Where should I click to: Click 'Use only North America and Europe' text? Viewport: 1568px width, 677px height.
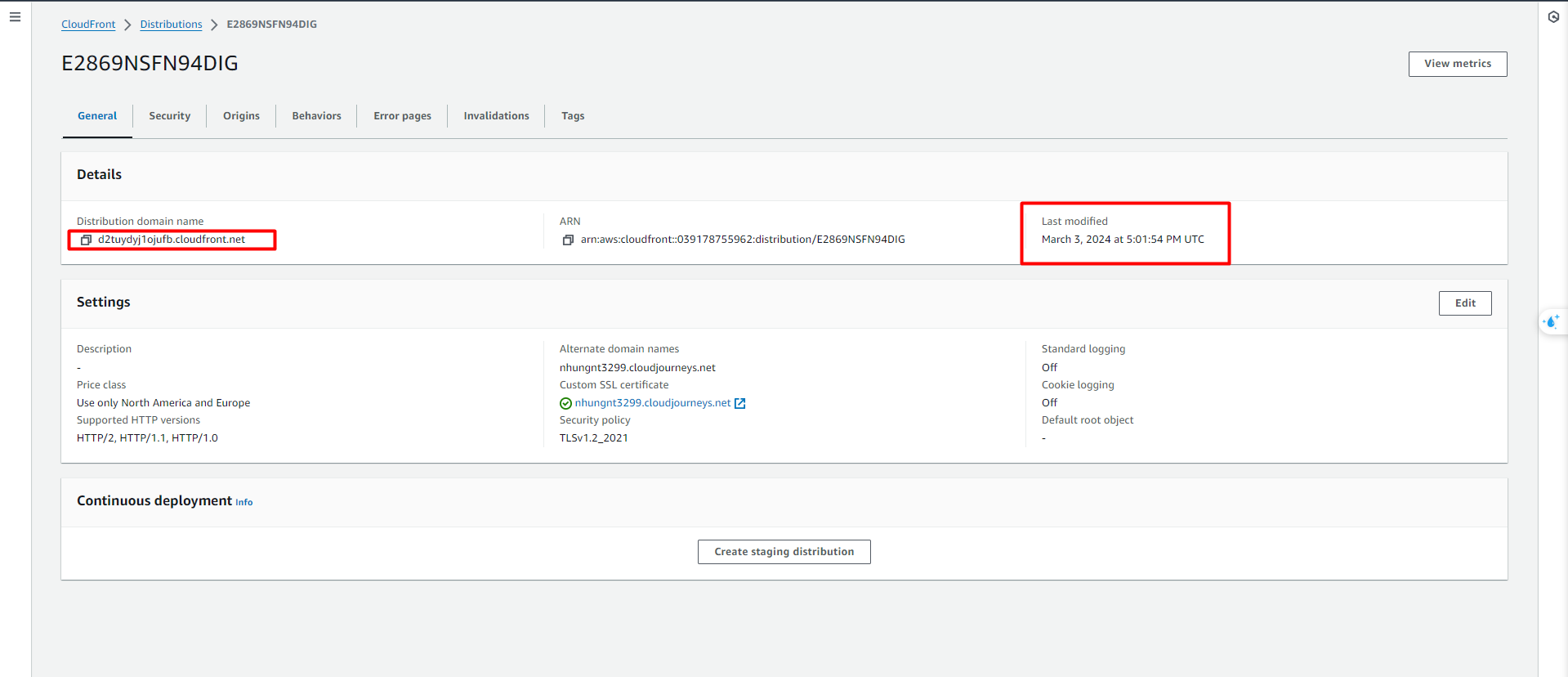pyautogui.click(x=163, y=403)
